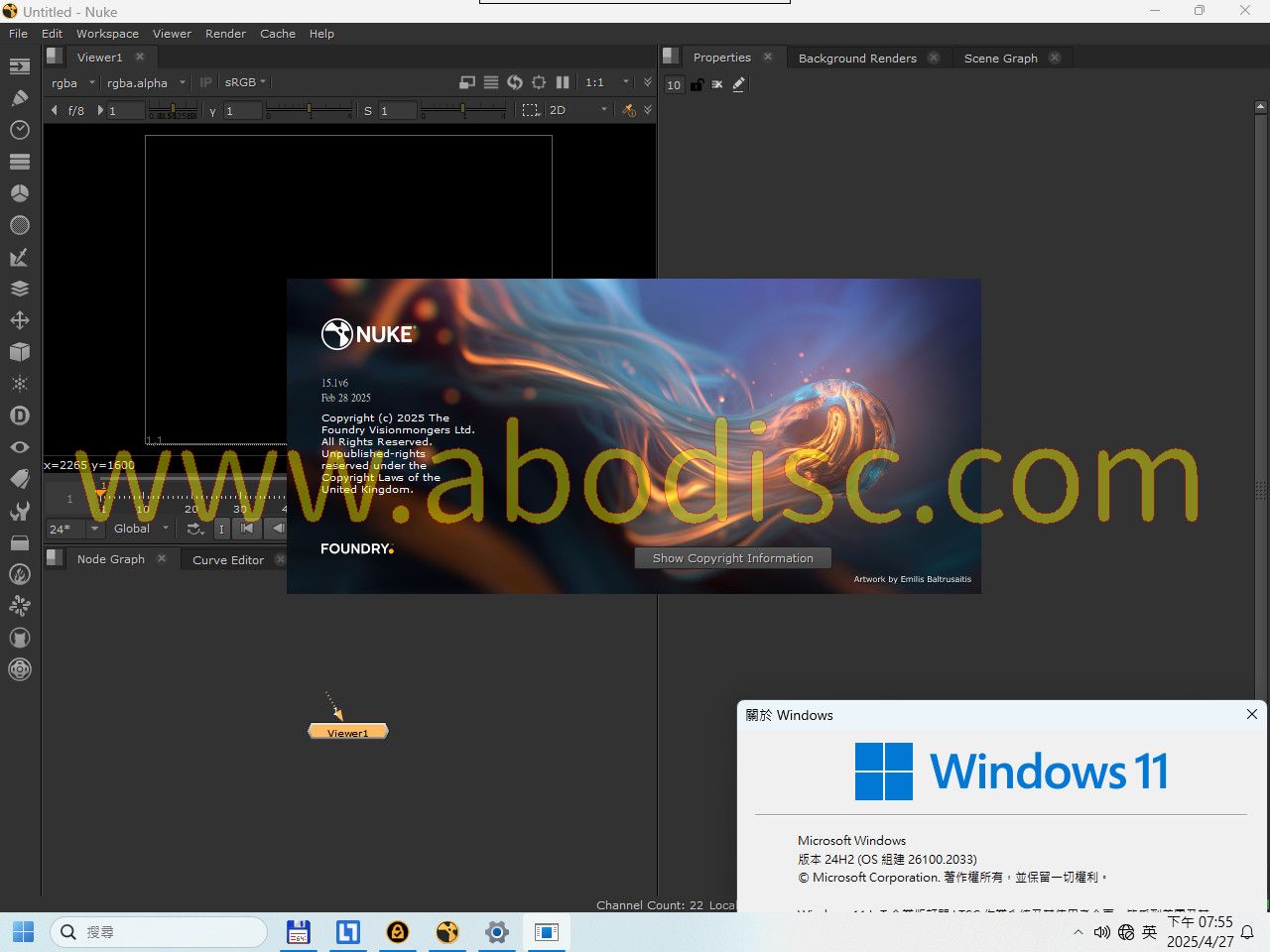
Task: Click the clip to format icon in Viewer
Action: 467,82
